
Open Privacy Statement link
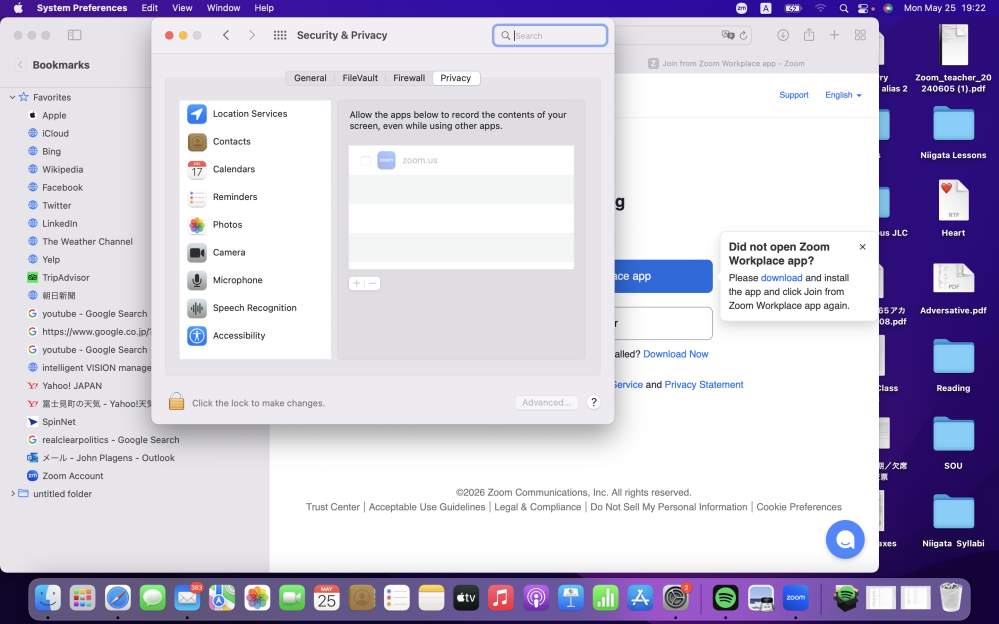coord(703,384)
